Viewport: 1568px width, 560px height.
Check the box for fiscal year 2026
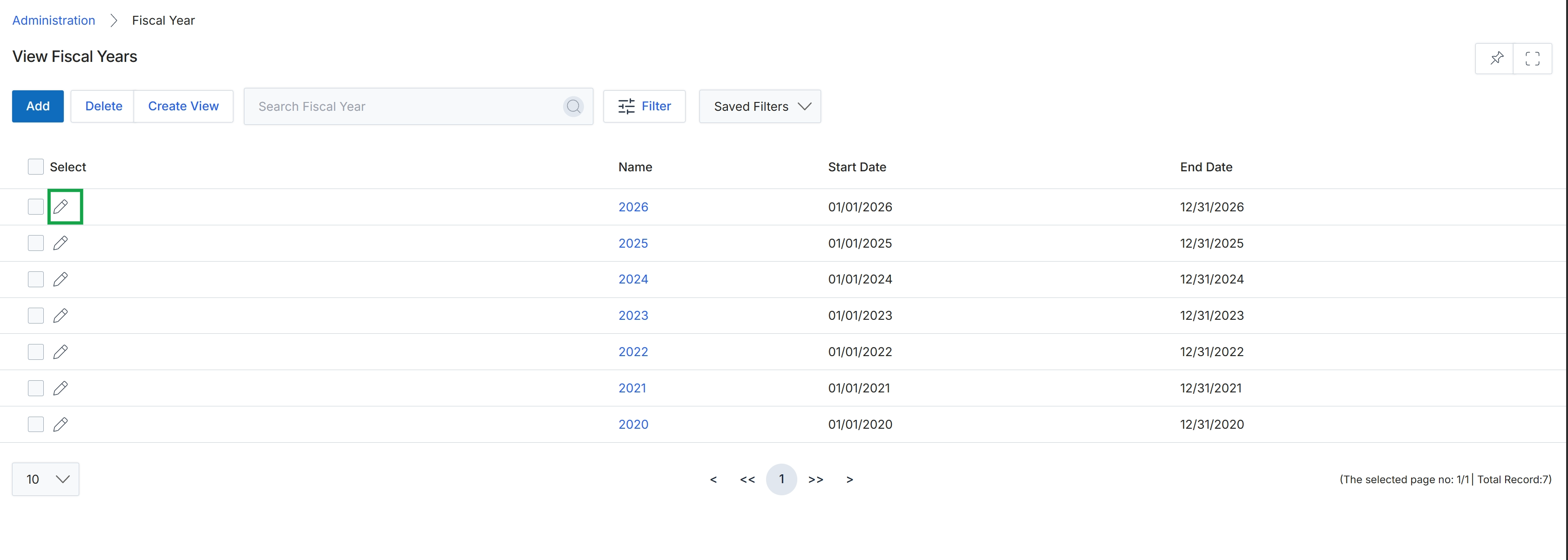(36, 207)
